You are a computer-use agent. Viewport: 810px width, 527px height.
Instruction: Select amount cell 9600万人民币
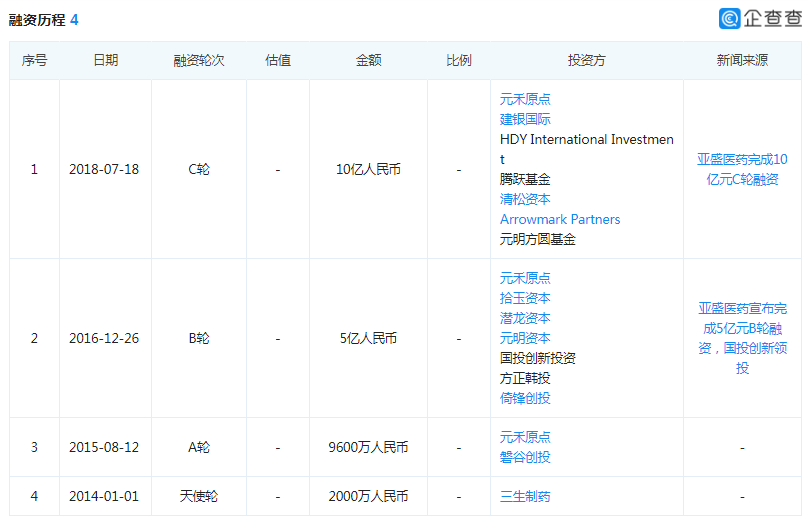(x=368, y=447)
